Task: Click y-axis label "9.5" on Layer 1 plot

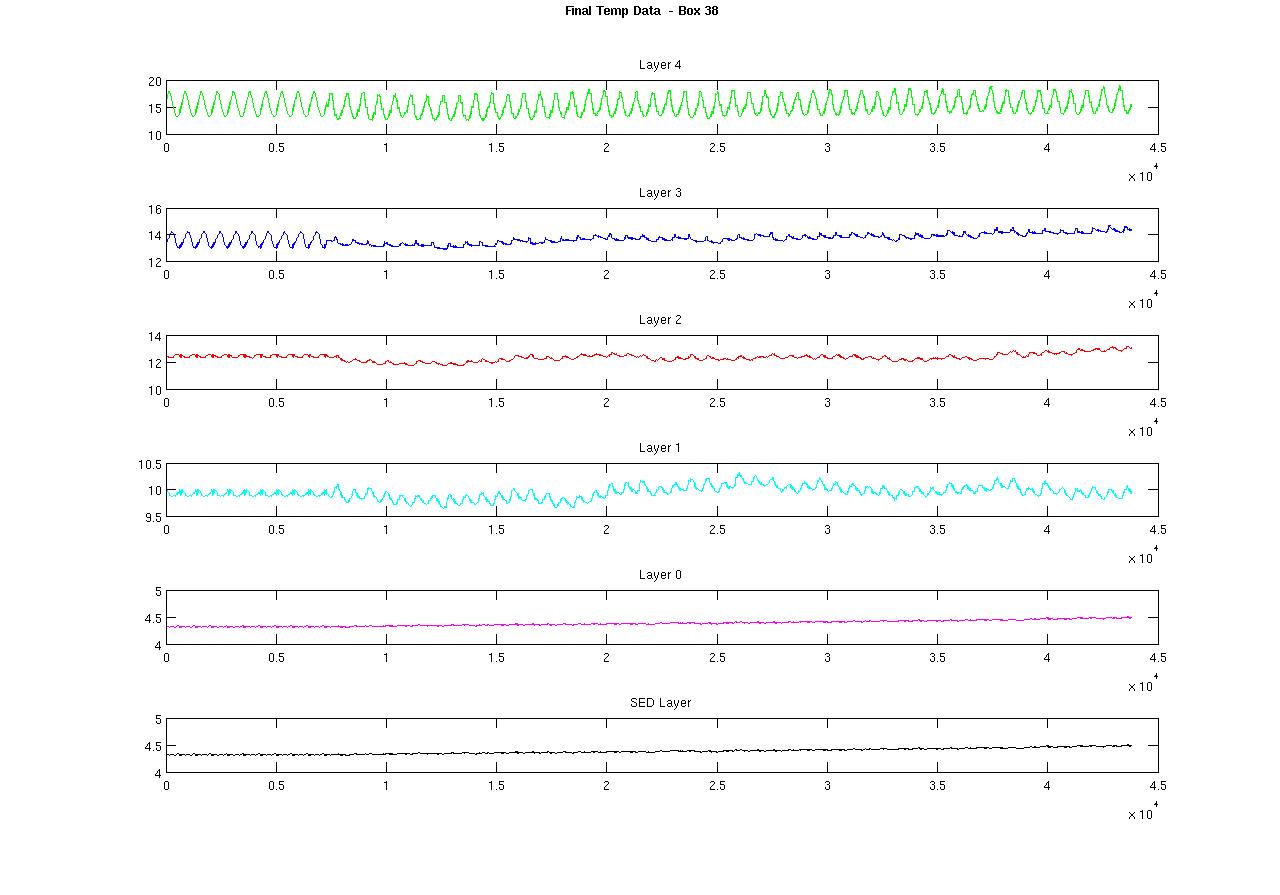Action: (x=151, y=518)
